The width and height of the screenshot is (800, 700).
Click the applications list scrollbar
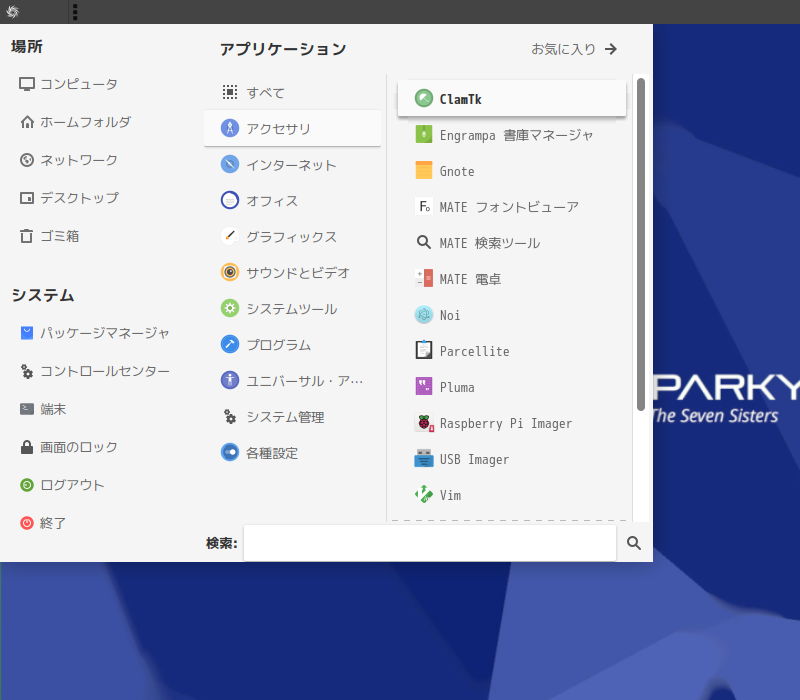coord(641,244)
